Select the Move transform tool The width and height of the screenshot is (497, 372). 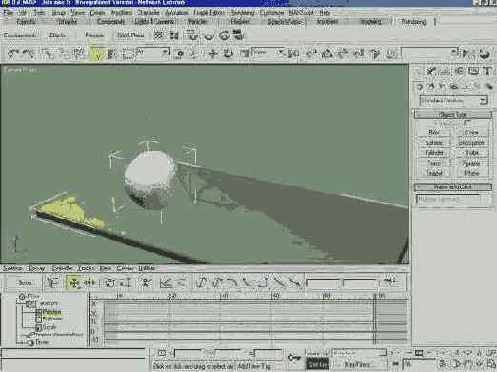pos(212,53)
